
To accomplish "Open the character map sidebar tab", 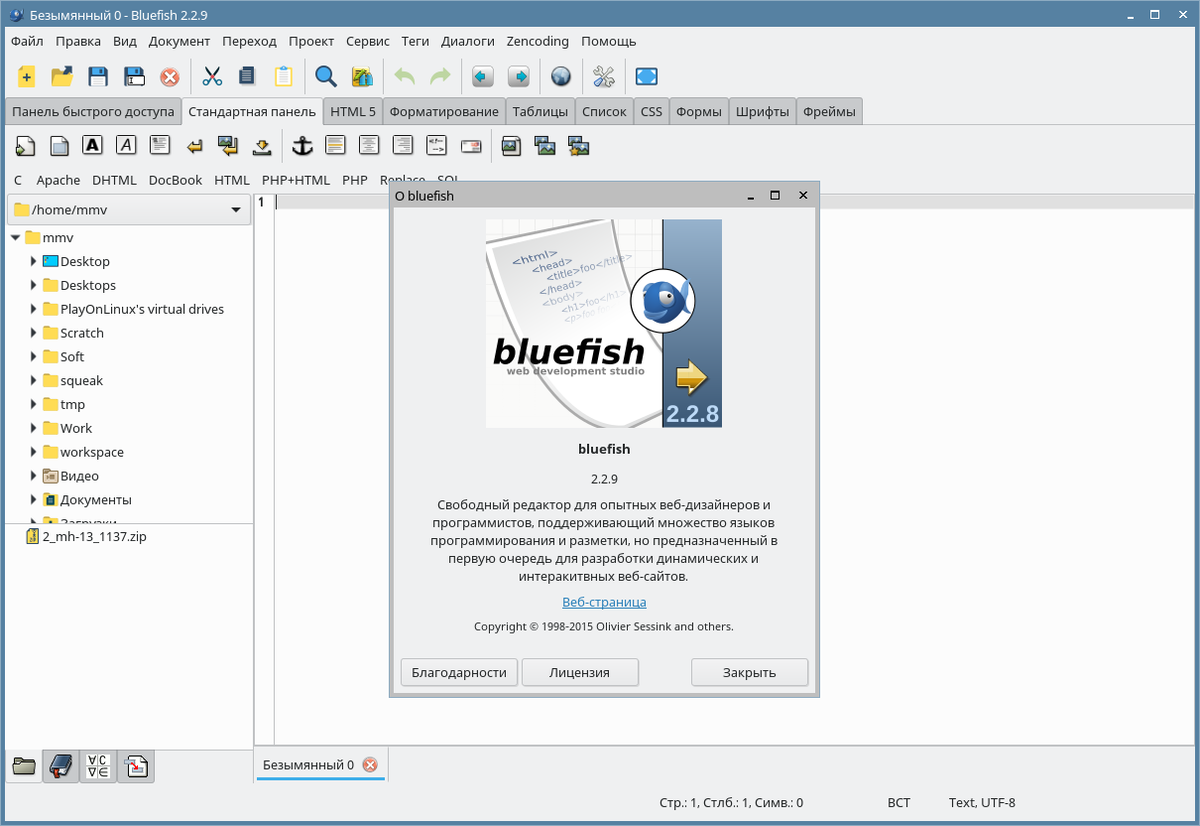I will click(x=98, y=766).
